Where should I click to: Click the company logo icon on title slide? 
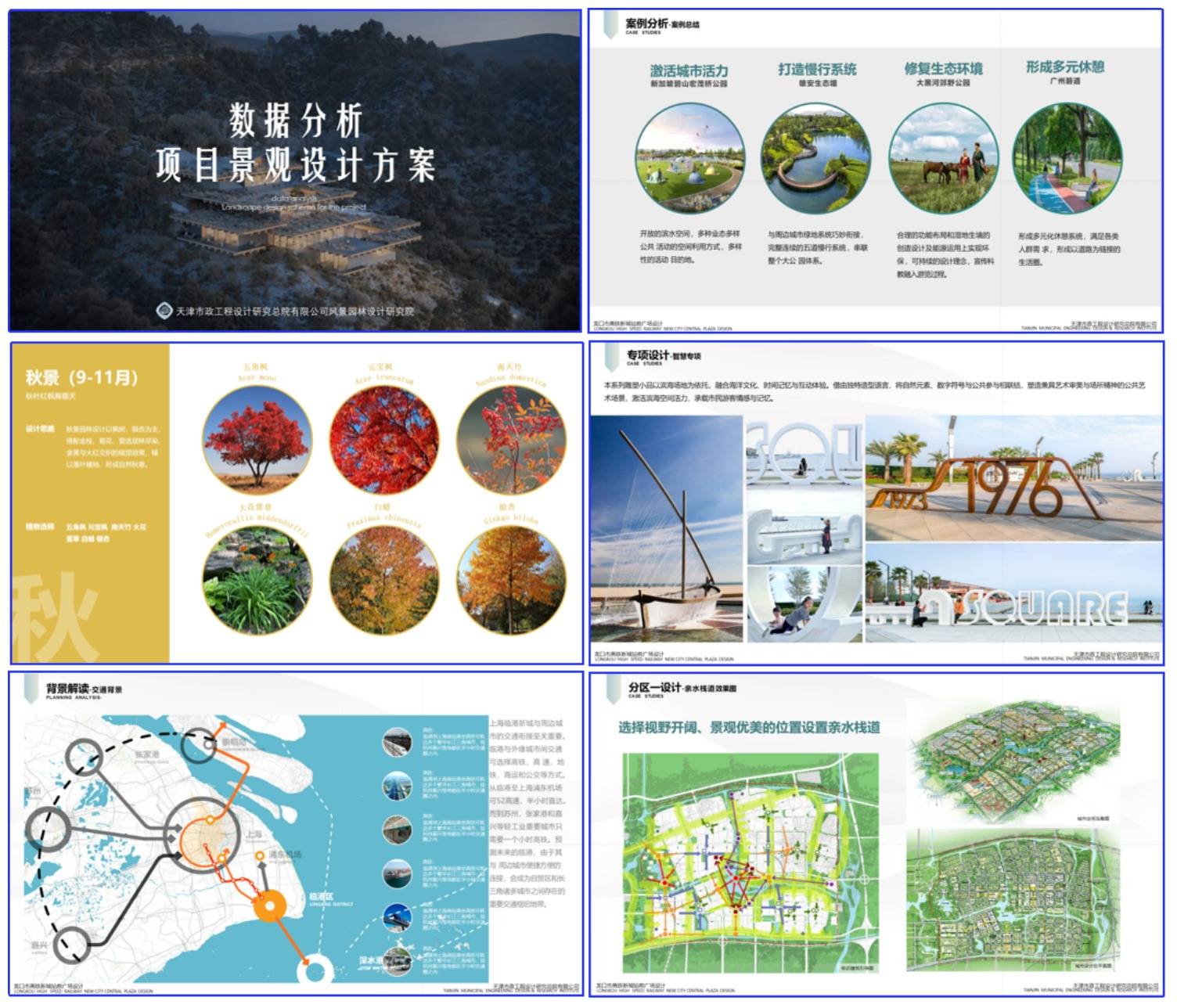(164, 311)
